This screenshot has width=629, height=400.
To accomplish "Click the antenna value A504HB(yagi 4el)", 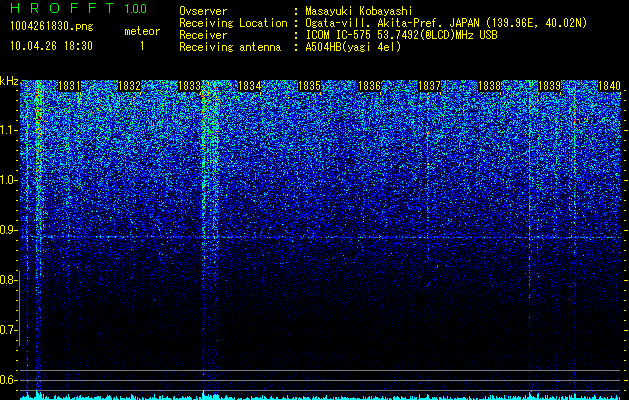I will point(353,47).
